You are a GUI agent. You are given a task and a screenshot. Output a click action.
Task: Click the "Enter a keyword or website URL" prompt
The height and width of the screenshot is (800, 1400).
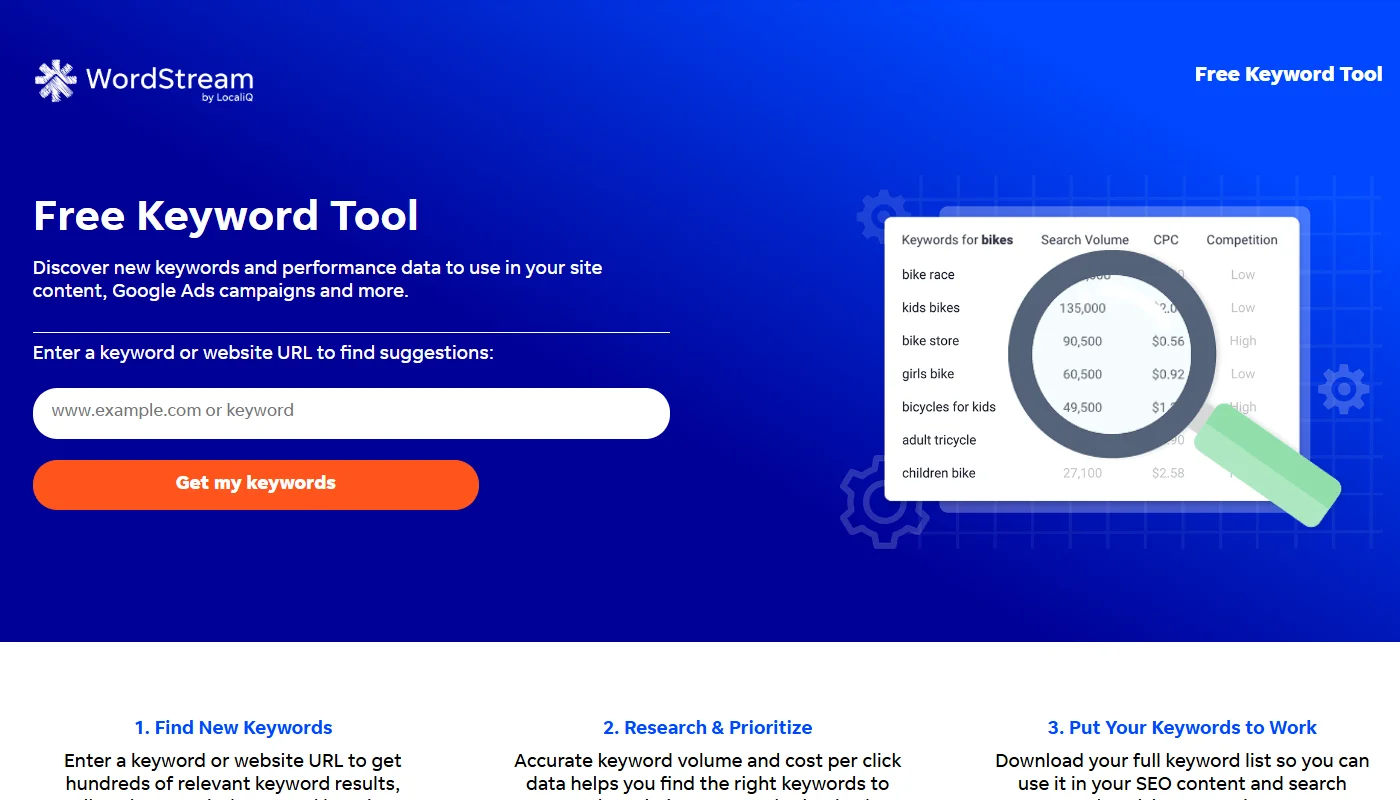[x=263, y=353]
